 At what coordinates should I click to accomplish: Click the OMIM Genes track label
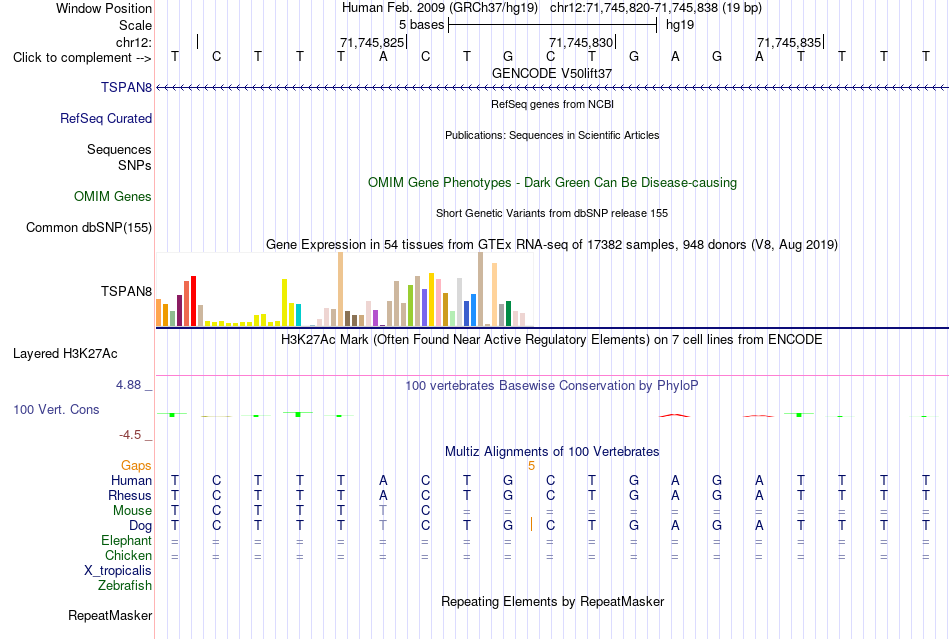112,196
